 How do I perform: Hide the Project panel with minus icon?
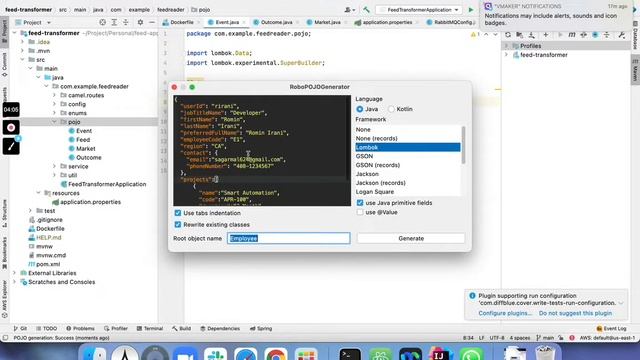(152, 22)
